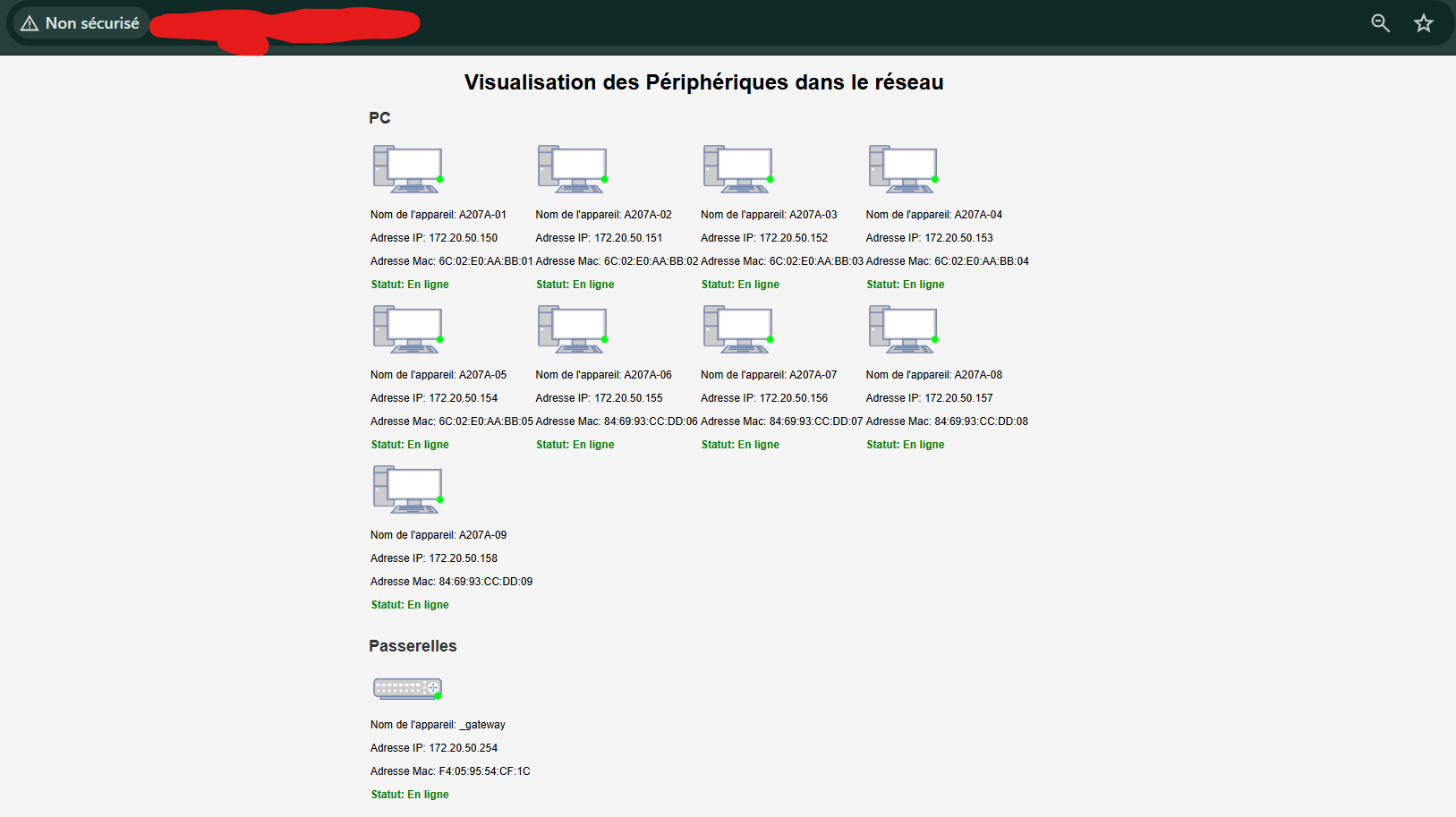1456x817 pixels.
Task: Select device name A207A-05 text
Action: (482, 375)
